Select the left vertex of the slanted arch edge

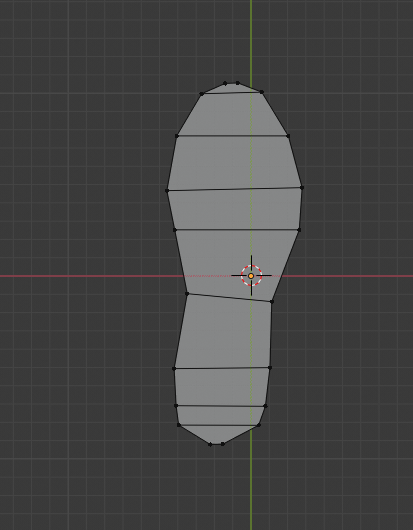[187, 294]
